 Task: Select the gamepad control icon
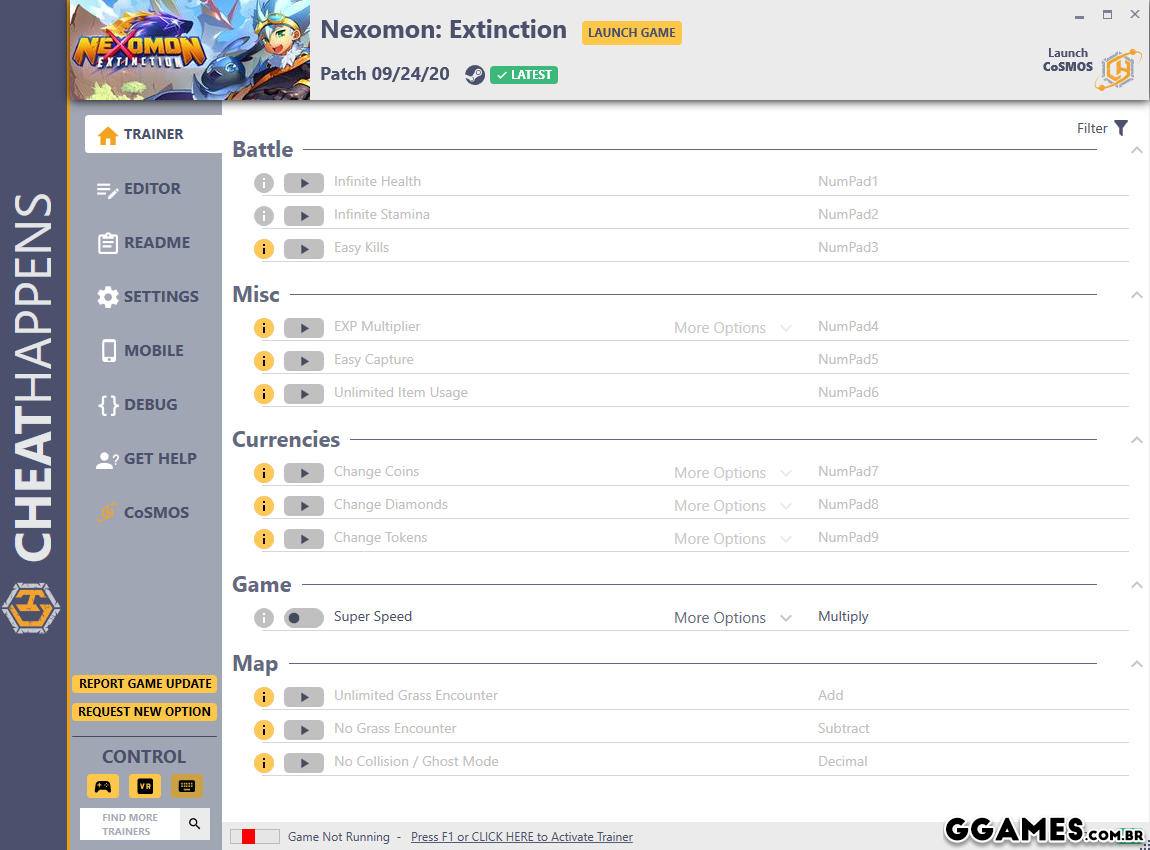point(102,786)
